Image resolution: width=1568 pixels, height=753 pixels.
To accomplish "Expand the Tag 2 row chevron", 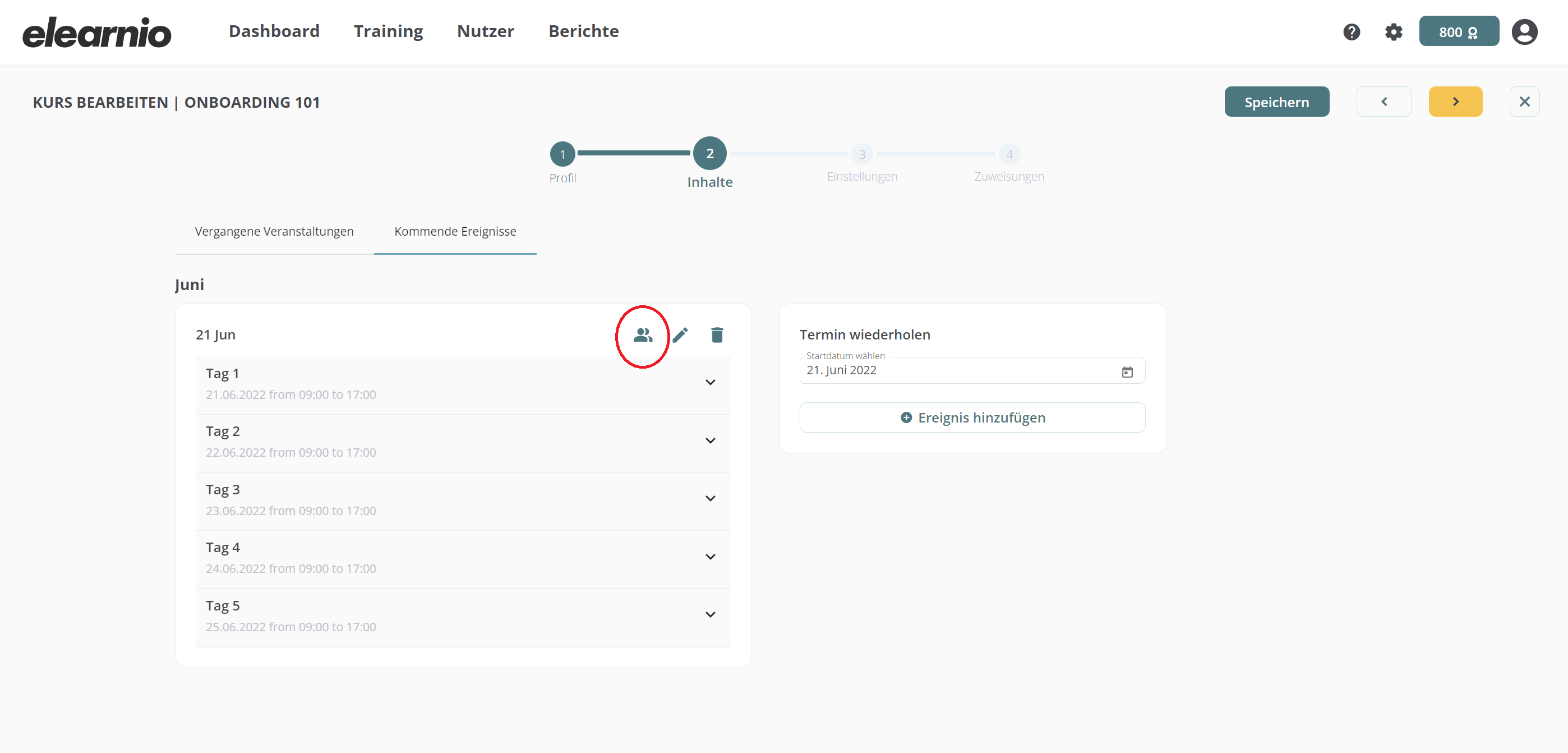I will (710, 440).
